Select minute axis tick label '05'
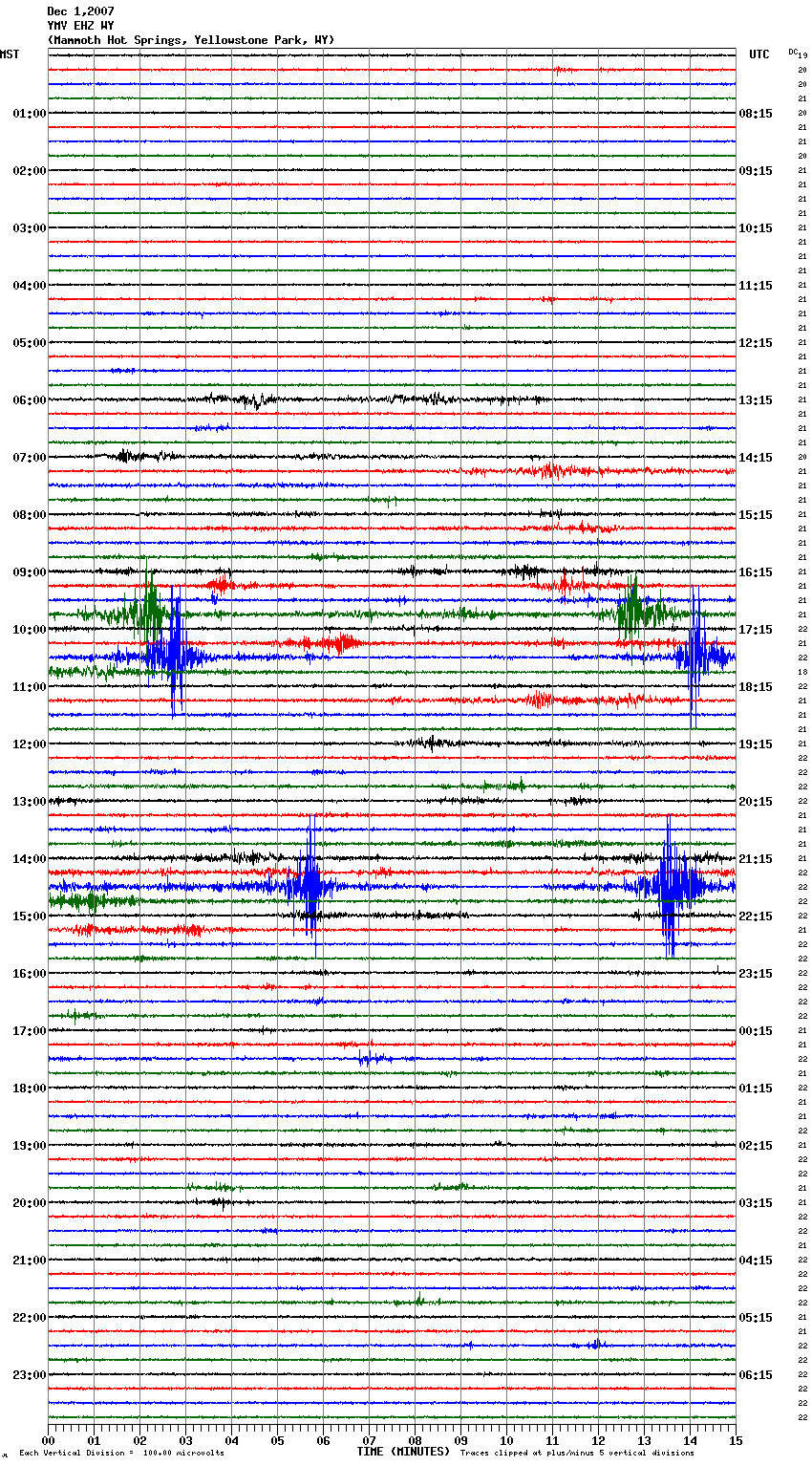This screenshot has height=1466, width=812. [277, 1440]
